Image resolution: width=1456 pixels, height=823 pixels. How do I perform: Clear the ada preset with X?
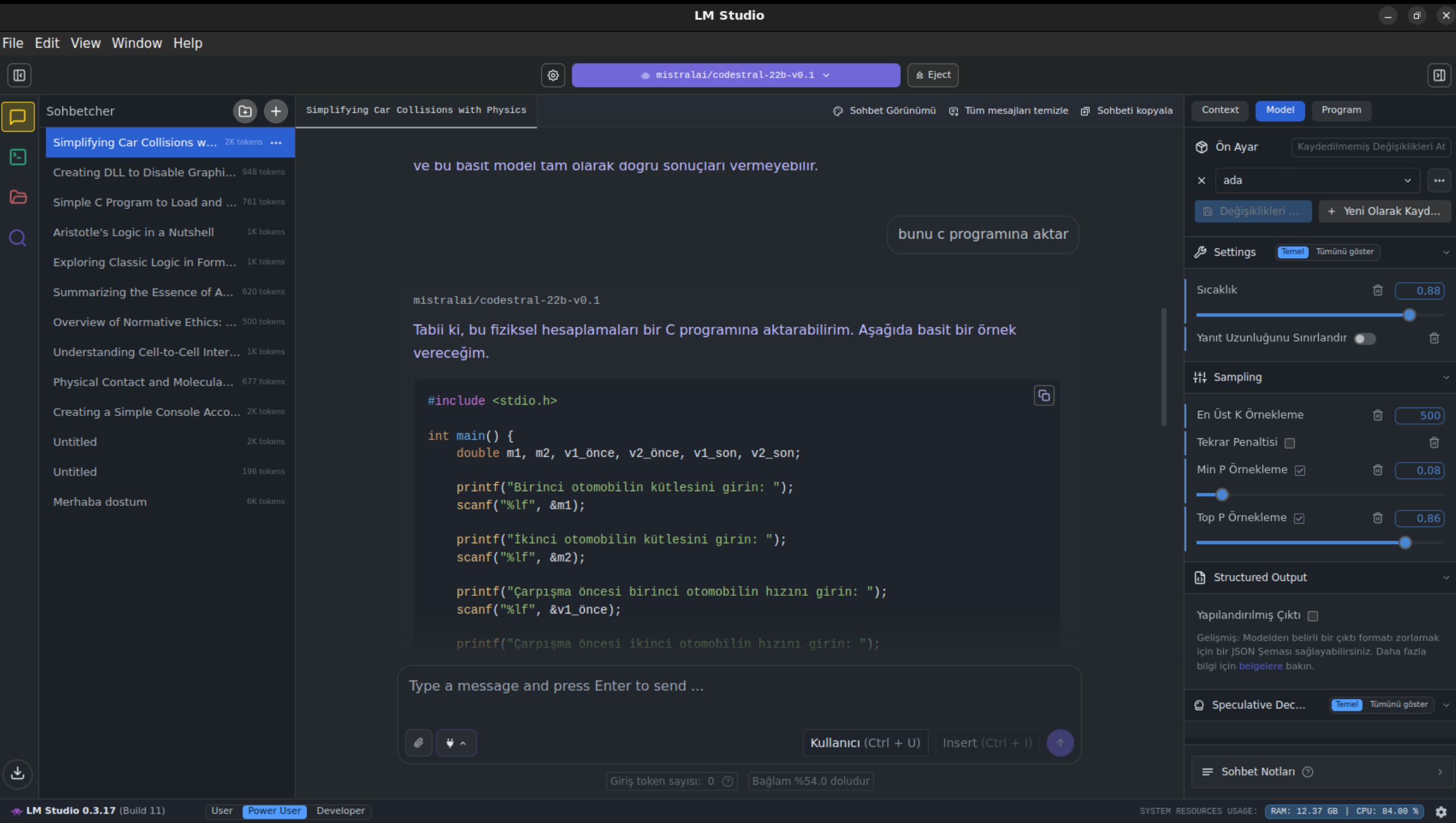(x=1201, y=180)
